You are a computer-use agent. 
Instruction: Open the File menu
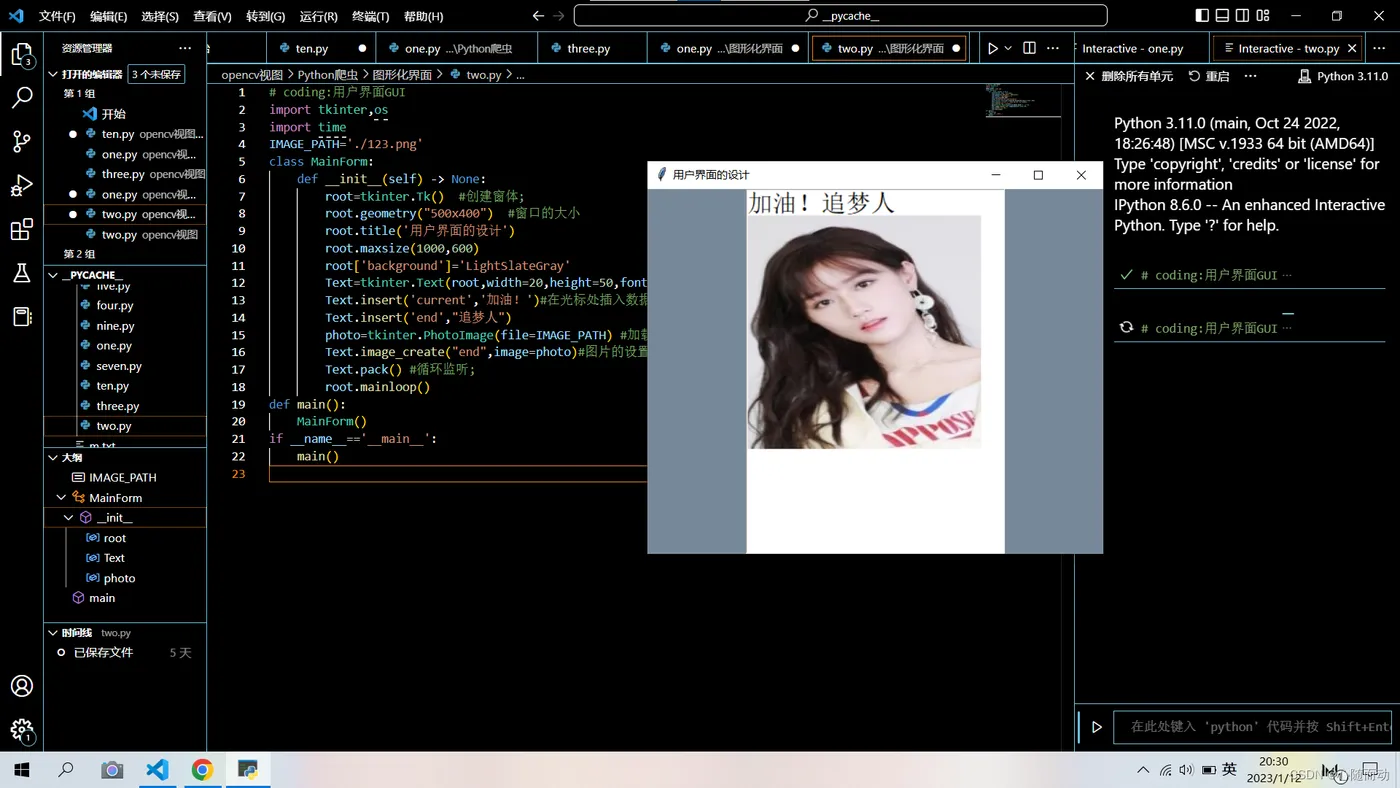(x=57, y=16)
